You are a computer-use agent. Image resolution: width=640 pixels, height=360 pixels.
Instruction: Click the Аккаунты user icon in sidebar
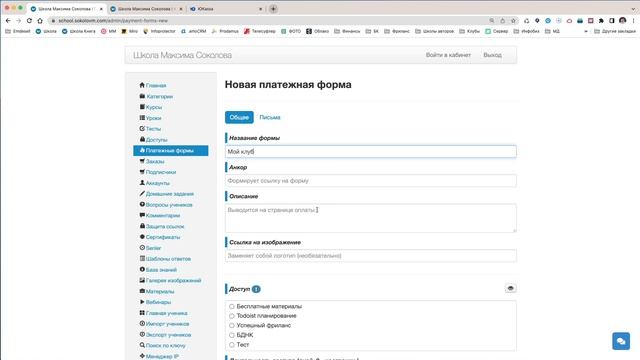click(x=142, y=183)
